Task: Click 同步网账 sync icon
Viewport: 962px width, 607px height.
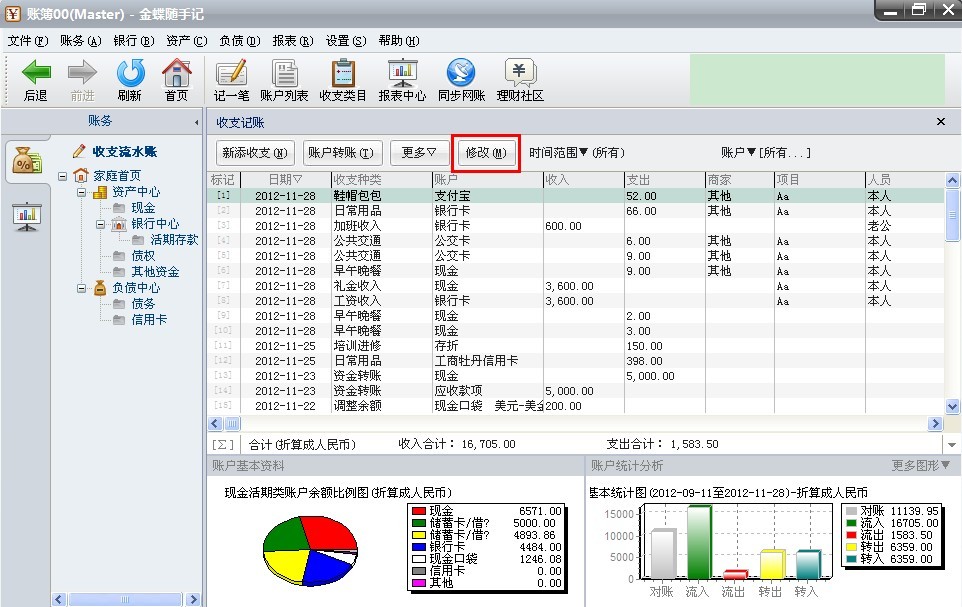Action: (x=461, y=73)
